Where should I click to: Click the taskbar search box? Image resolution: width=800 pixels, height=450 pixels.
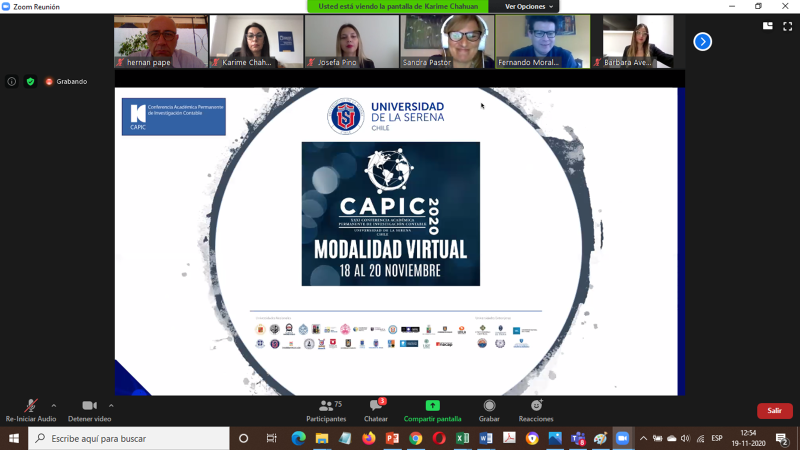[129, 438]
